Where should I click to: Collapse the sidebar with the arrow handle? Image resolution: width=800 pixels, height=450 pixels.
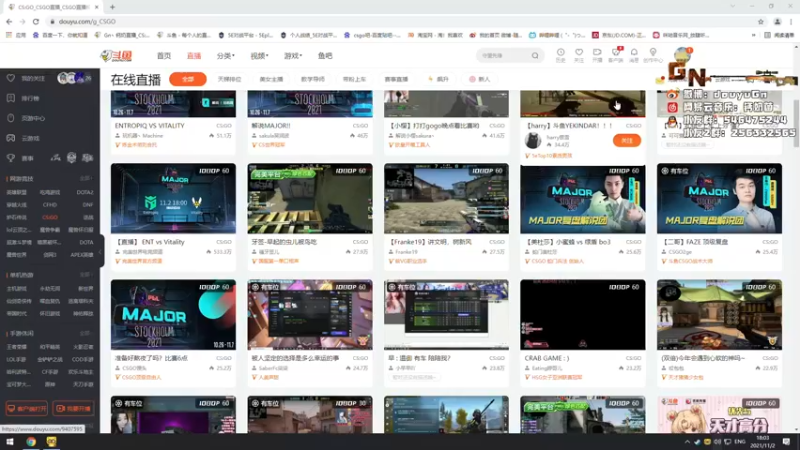[x=101, y=251]
